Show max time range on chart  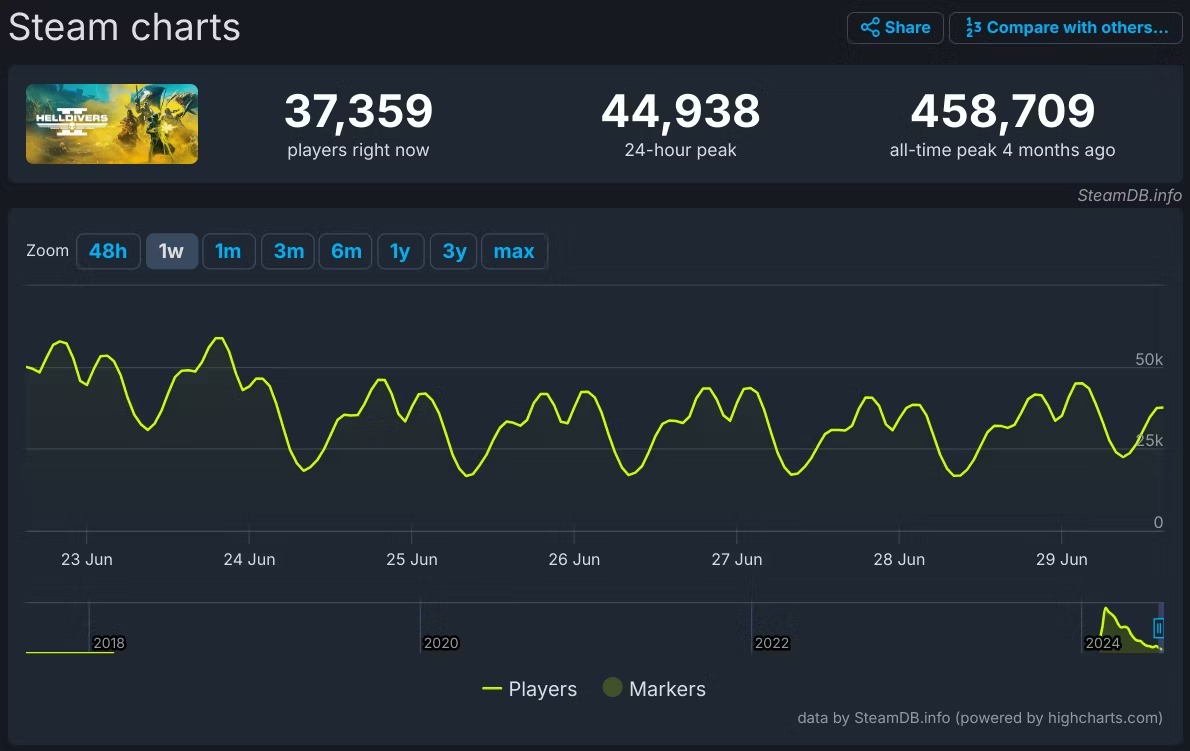(514, 251)
